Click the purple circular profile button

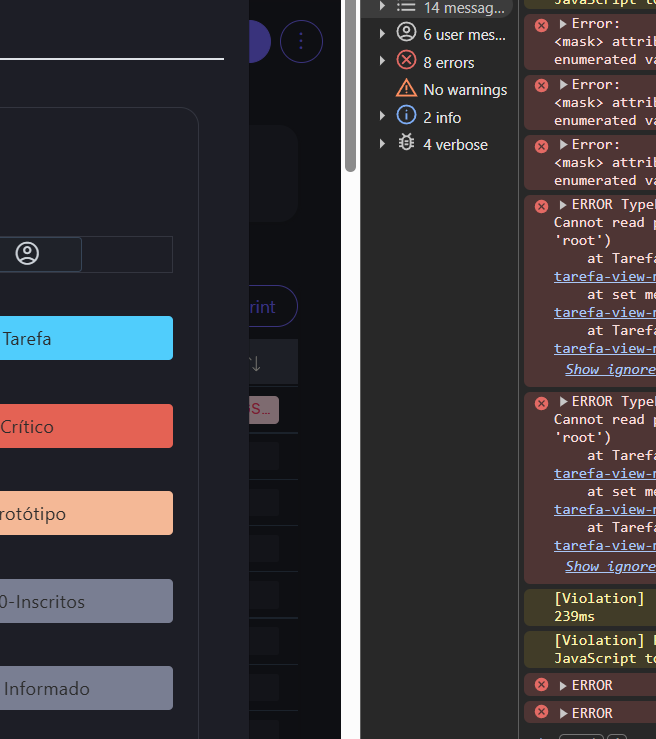[258, 41]
